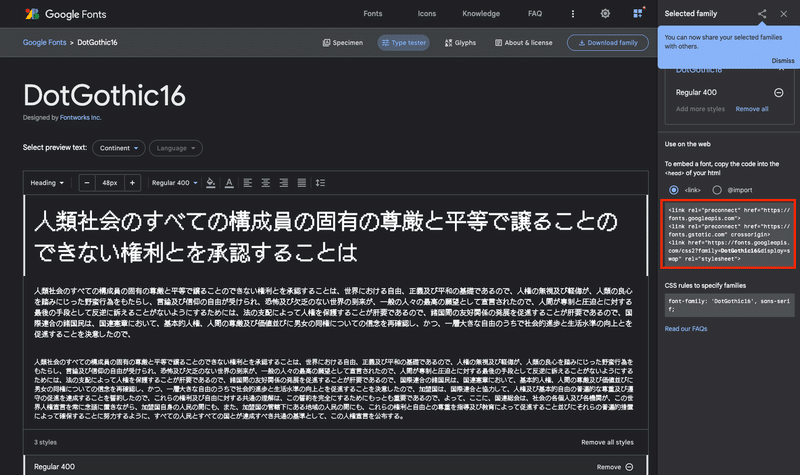Increase font size with plus button
The width and height of the screenshot is (800, 475).
click(x=132, y=183)
